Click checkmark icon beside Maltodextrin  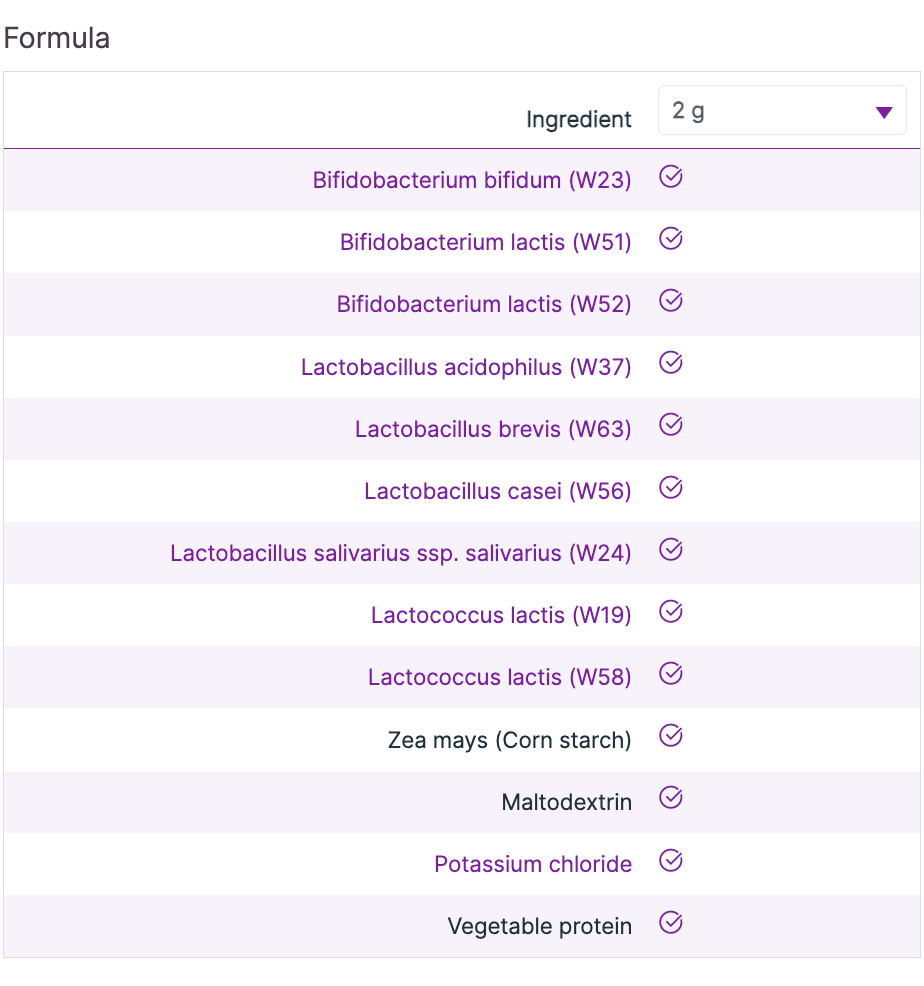pos(671,799)
